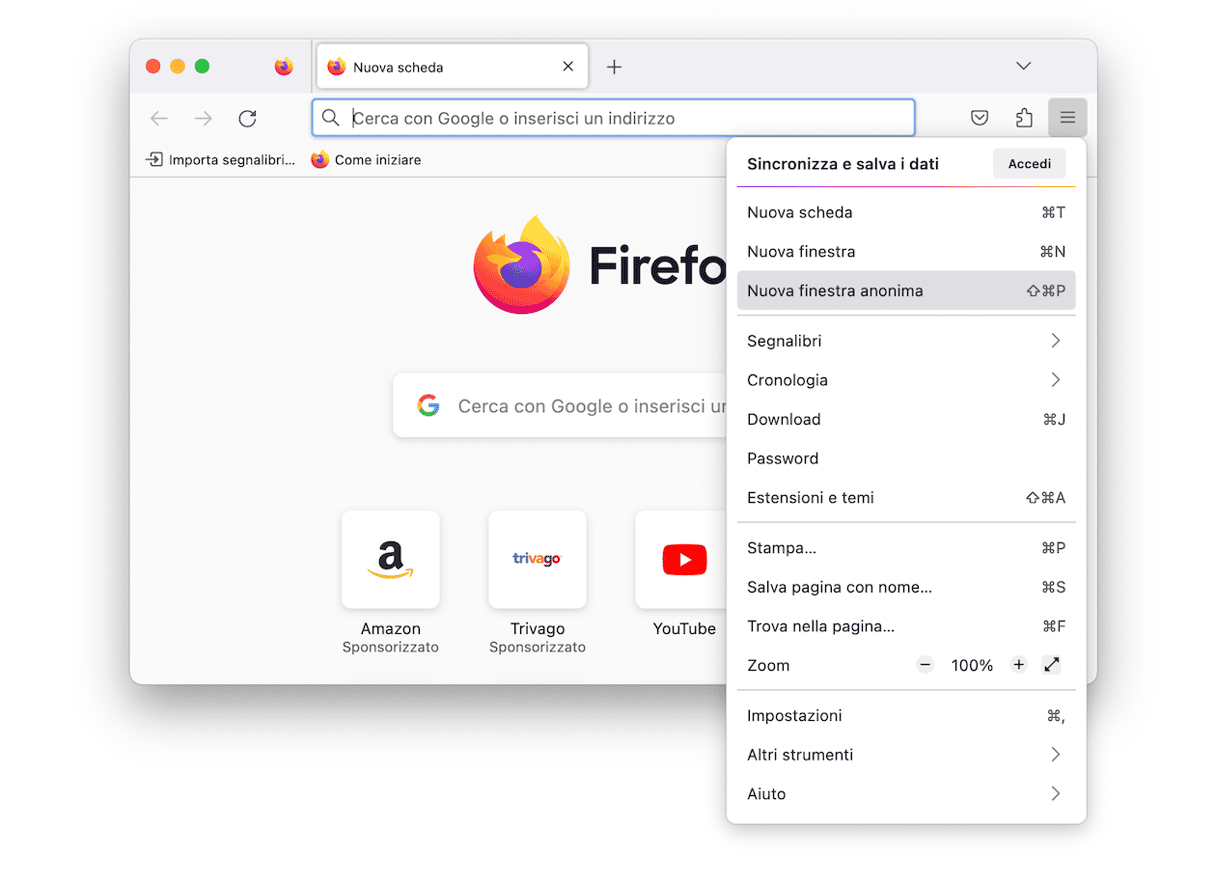Click the forward navigation arrow
The width and height of the screenshot is (1216, 884).
coord(203,118)
